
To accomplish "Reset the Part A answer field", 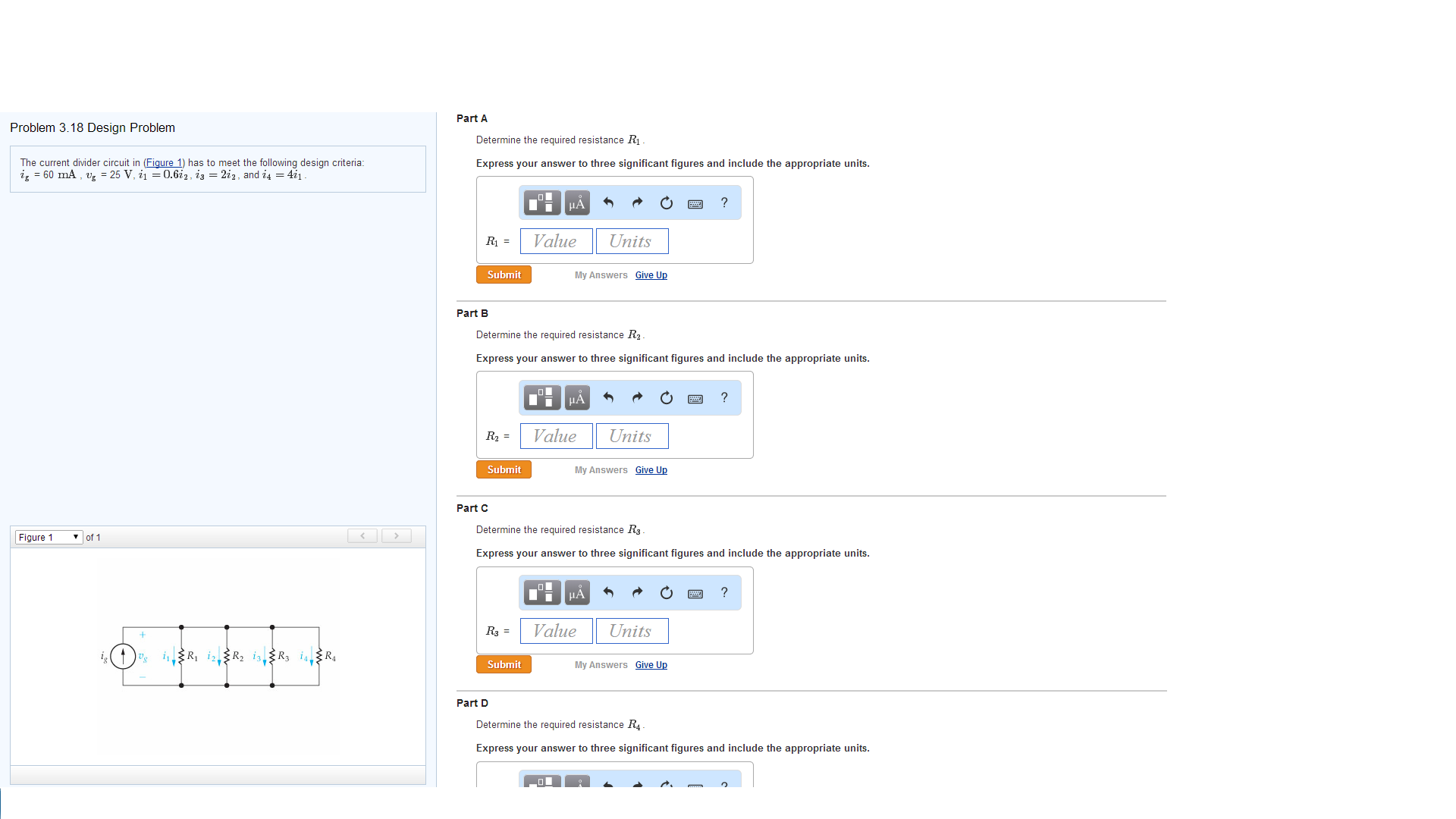I will (x=666, y=202).
